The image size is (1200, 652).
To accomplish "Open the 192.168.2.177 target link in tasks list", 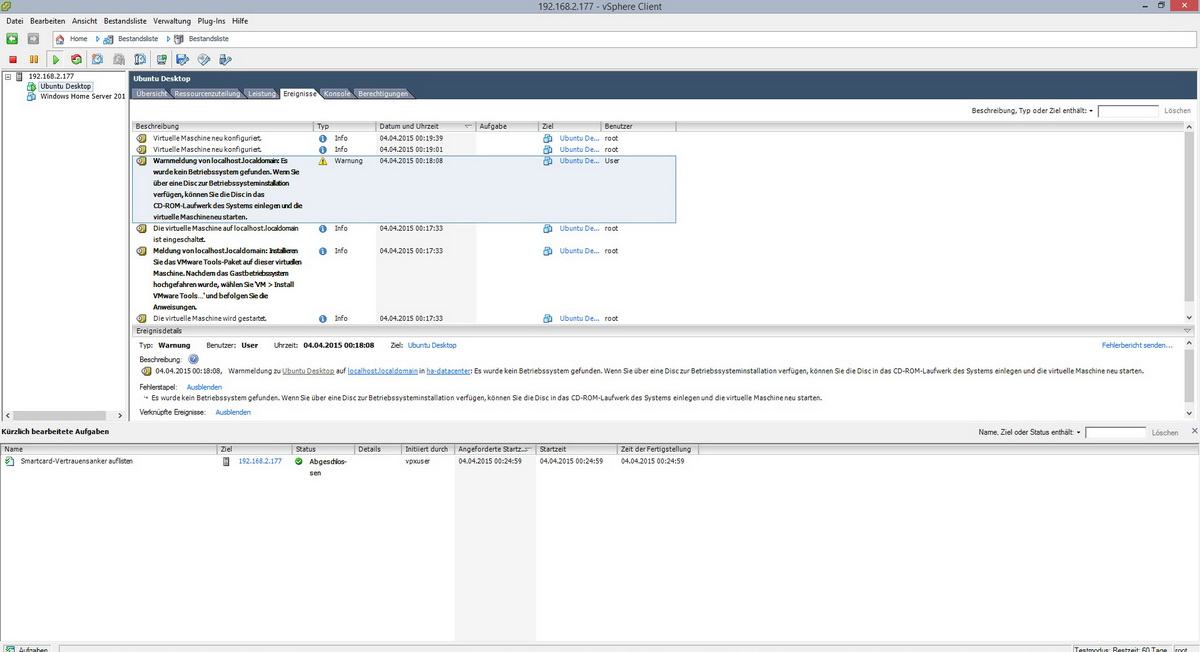I will (260, 461).
